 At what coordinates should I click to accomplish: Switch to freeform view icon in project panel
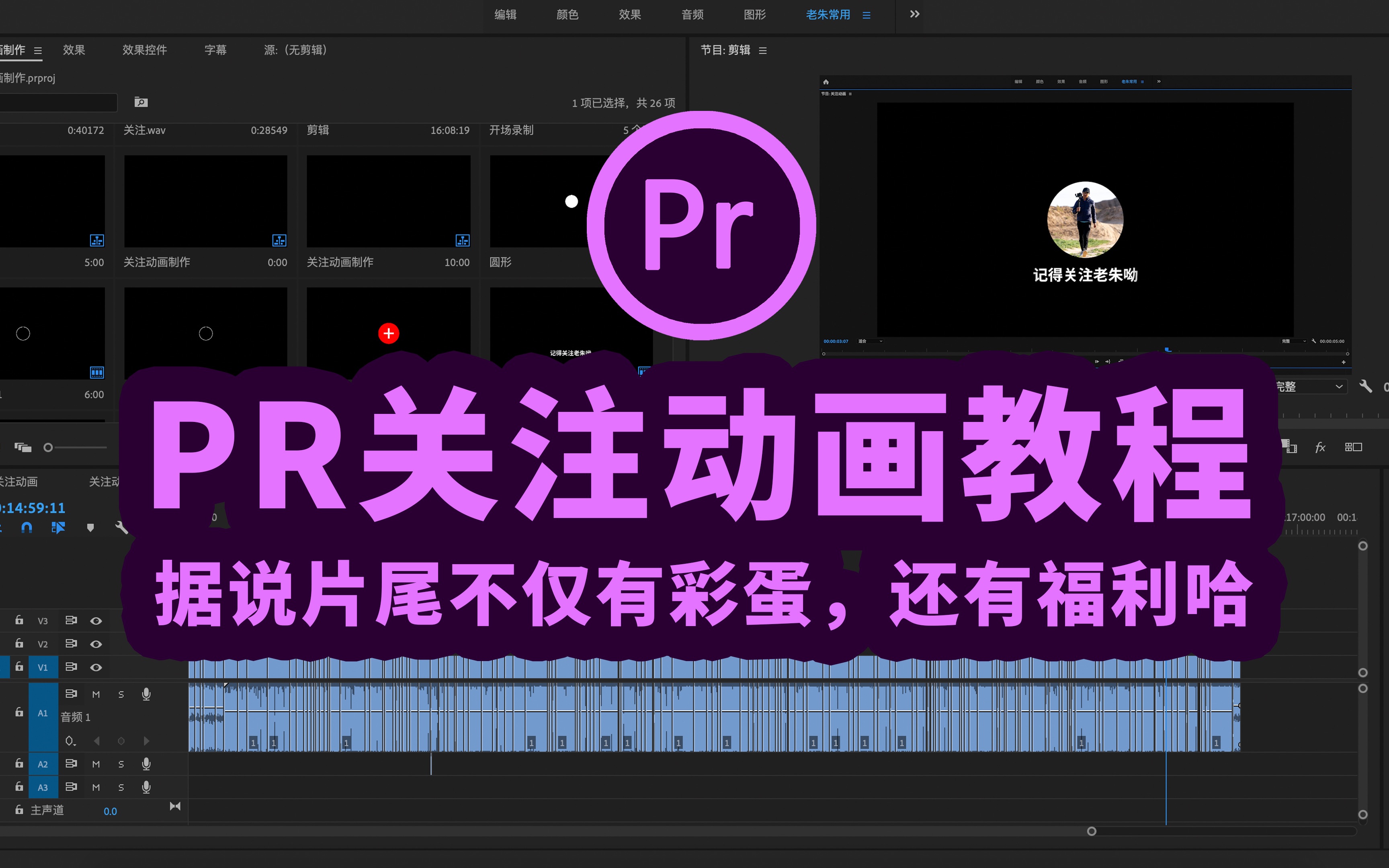coord(23,447)
